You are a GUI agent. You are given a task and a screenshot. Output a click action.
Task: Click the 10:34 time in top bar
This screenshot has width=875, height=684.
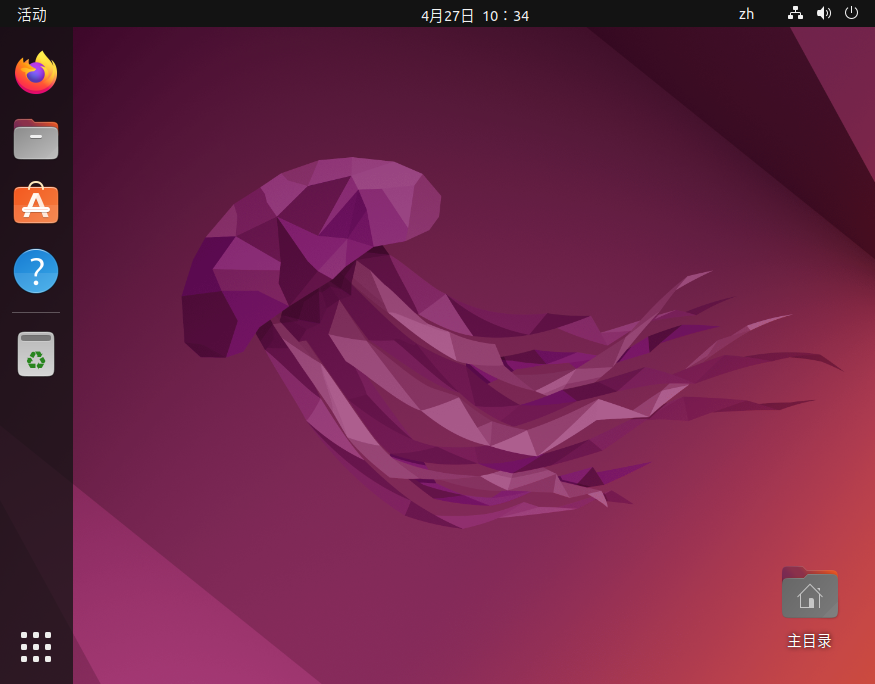click(506, 15)
